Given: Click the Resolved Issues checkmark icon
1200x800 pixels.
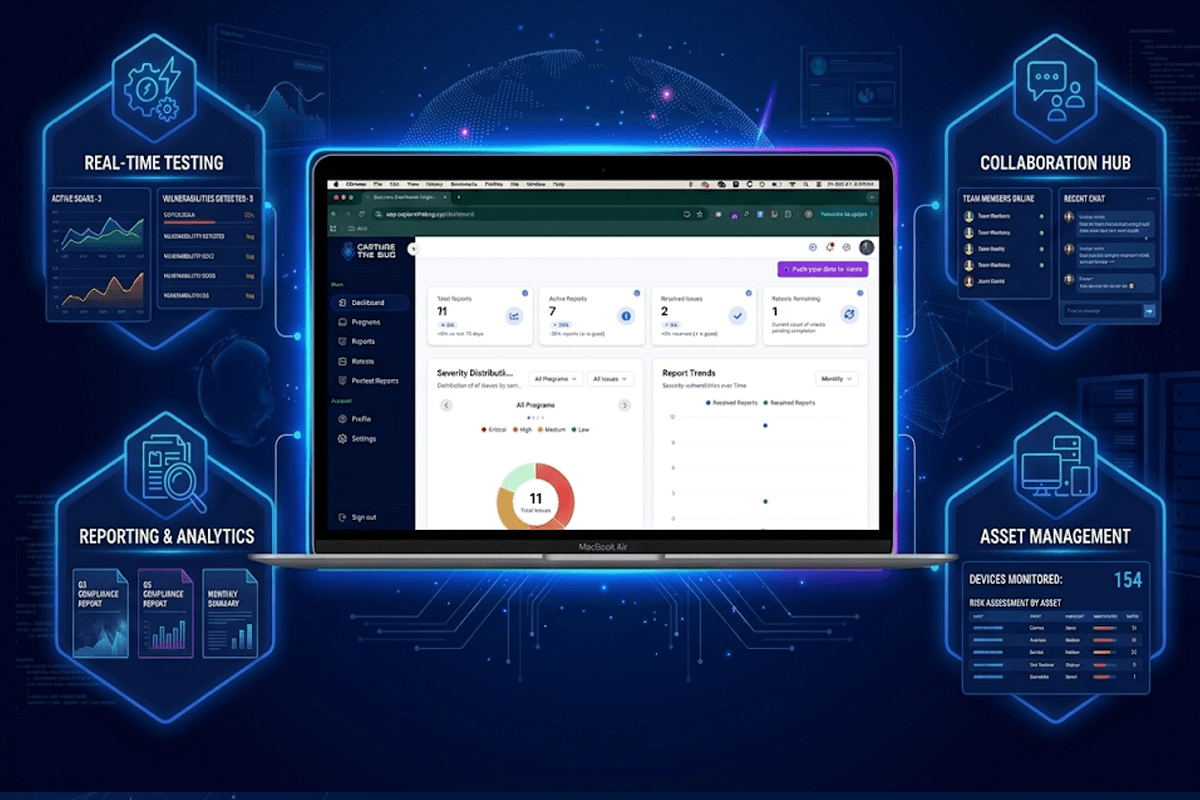Looking at the screenshot, I should (x=738, y=316).
